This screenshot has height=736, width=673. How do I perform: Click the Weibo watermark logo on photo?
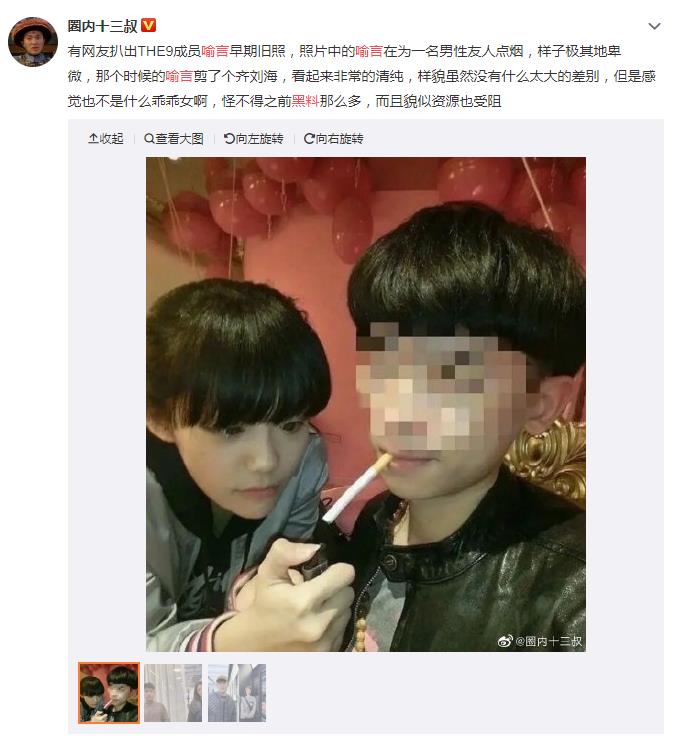pos(505,641)
